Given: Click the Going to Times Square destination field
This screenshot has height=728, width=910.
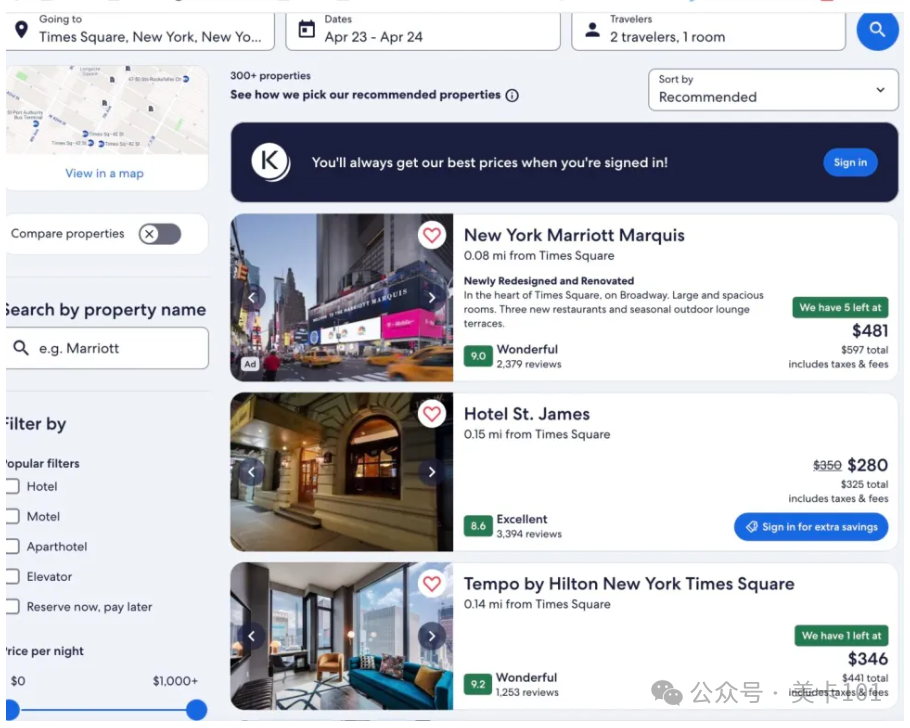Looking at the screenshot, I should (140, 30).
